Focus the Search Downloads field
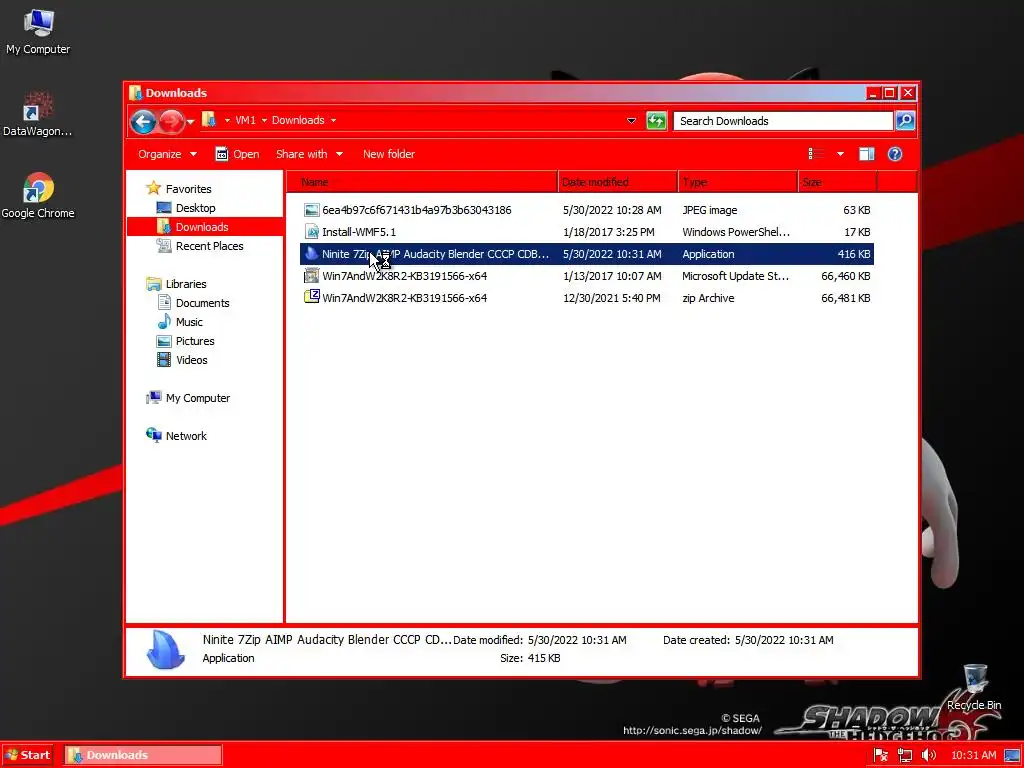 (782, 121)
